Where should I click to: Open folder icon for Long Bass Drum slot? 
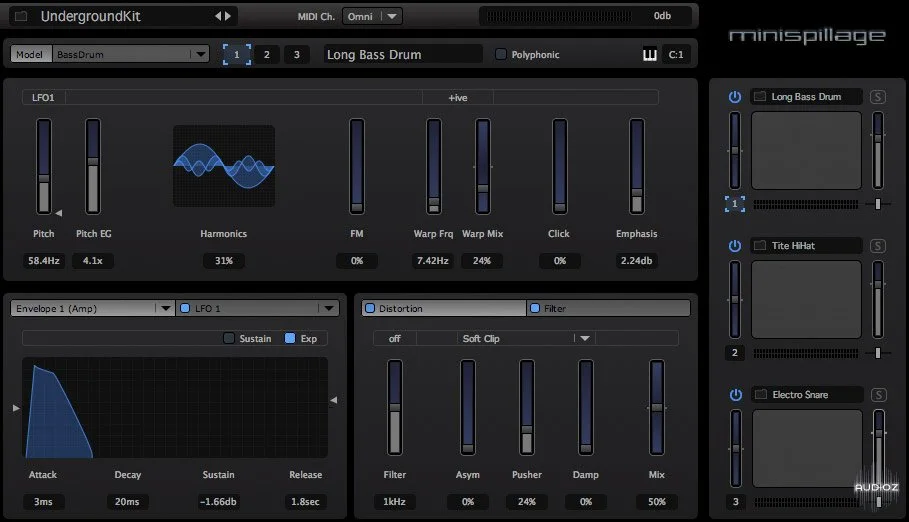760,97
